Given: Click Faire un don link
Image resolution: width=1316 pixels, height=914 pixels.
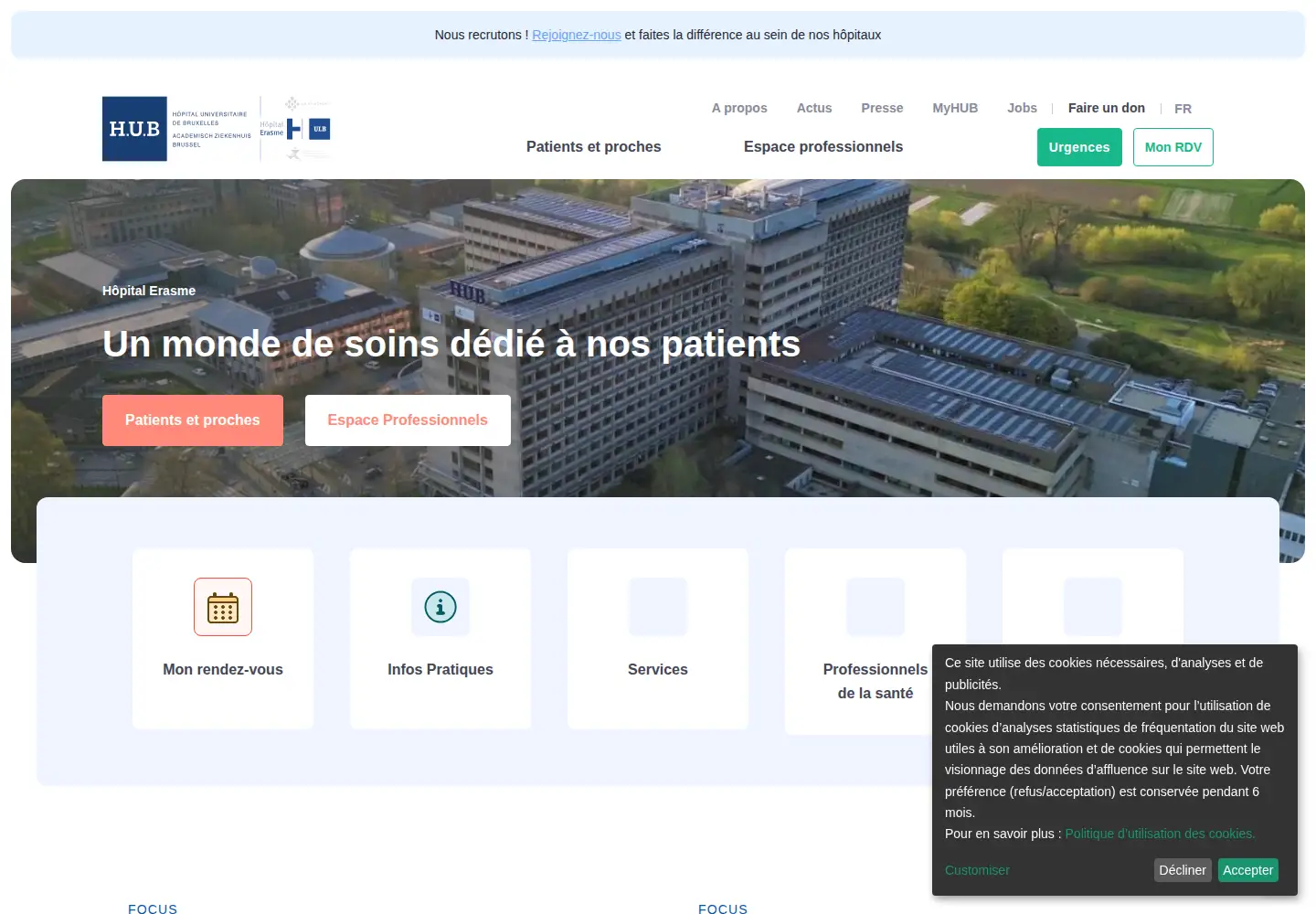Looking at the screenshot, I should (1107, 108).
